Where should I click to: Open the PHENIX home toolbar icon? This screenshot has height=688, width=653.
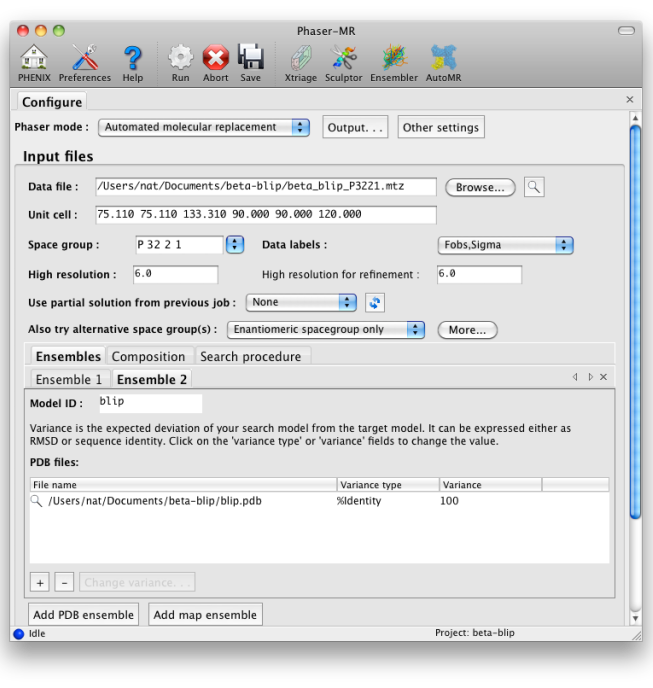point(33,62)
